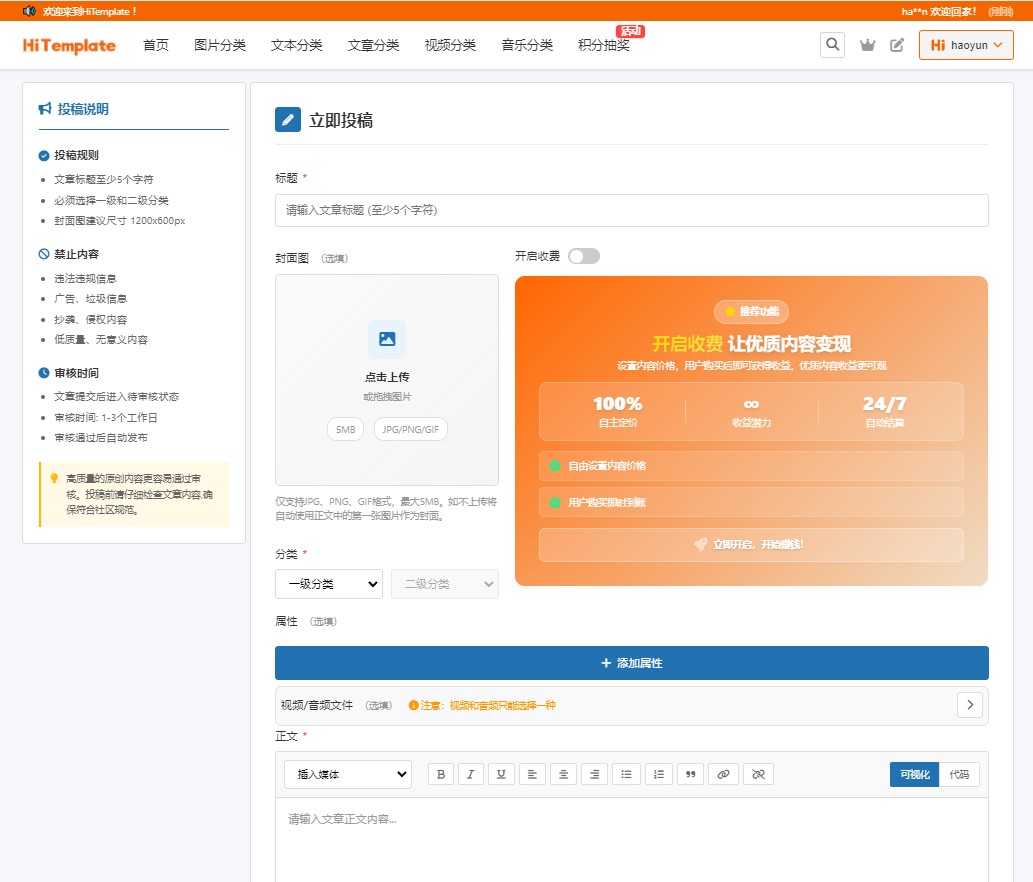The height and width of the screenshot is (882, 1033).
Task: Insert a blockquote from the toolbar
Action: pos(690,774)
